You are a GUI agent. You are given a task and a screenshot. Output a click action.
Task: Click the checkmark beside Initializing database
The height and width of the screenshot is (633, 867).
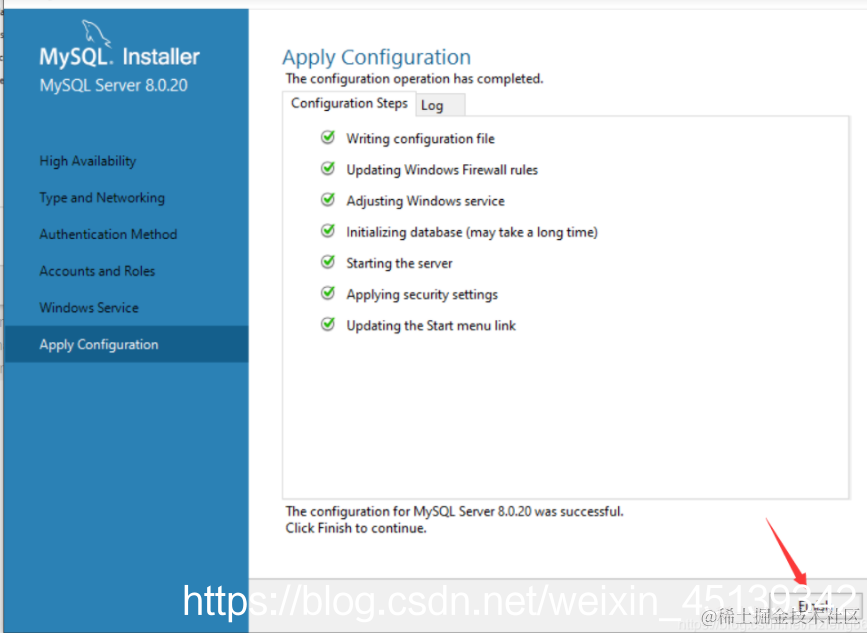[x=328, y=231]
